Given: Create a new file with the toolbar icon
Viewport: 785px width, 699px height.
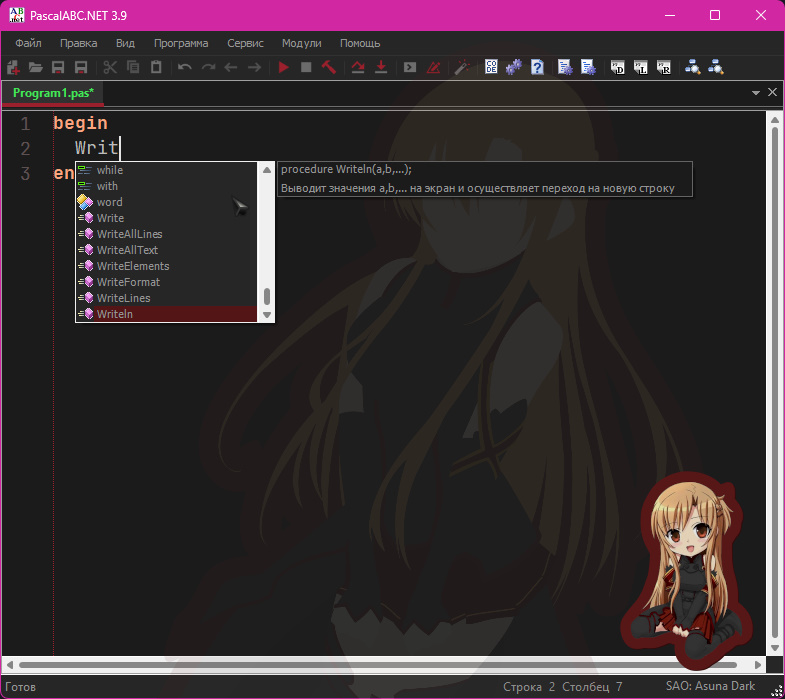Looking at the screenshot, I should pyautogui.click(x=13, y=67).
